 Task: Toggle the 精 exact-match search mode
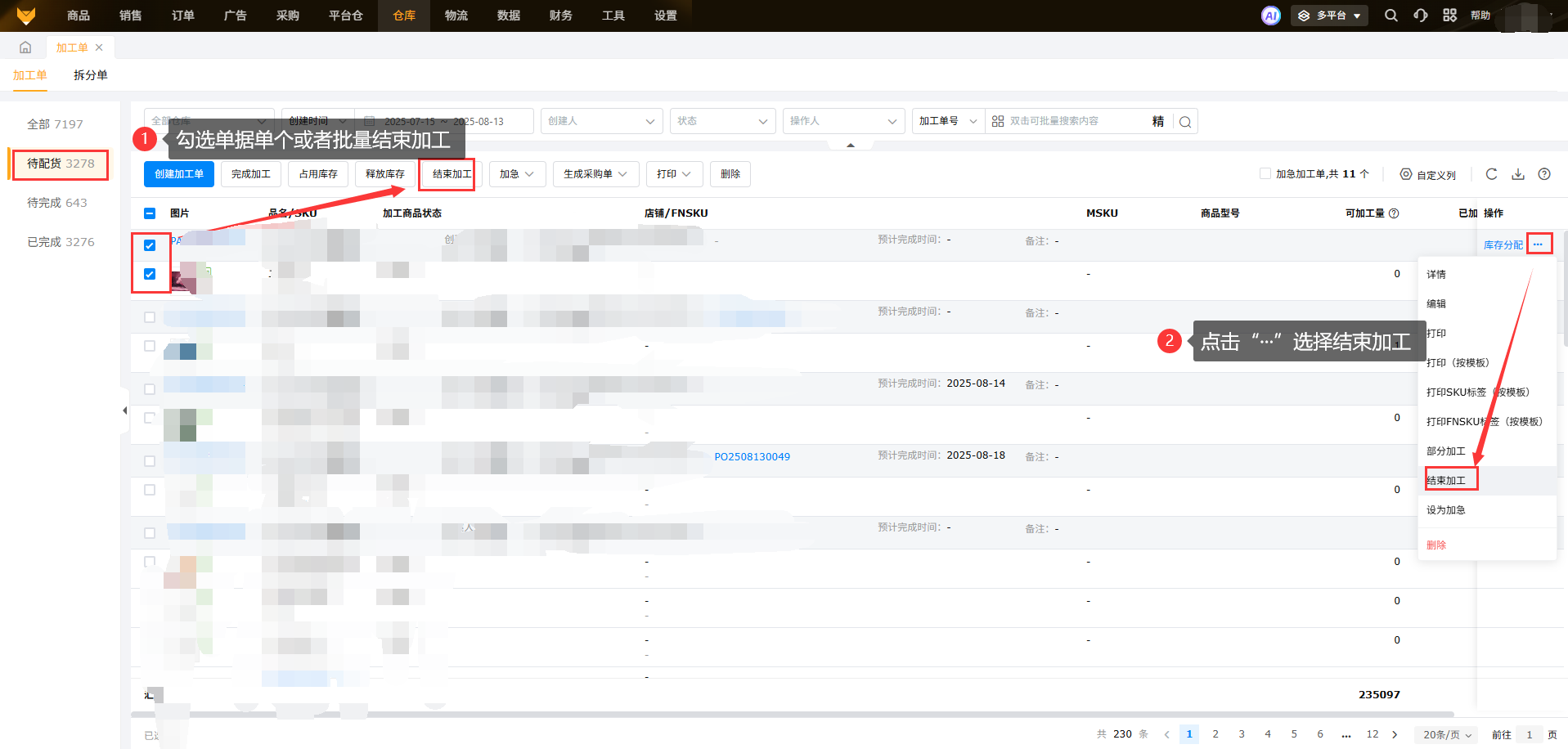coord(1158,121)
